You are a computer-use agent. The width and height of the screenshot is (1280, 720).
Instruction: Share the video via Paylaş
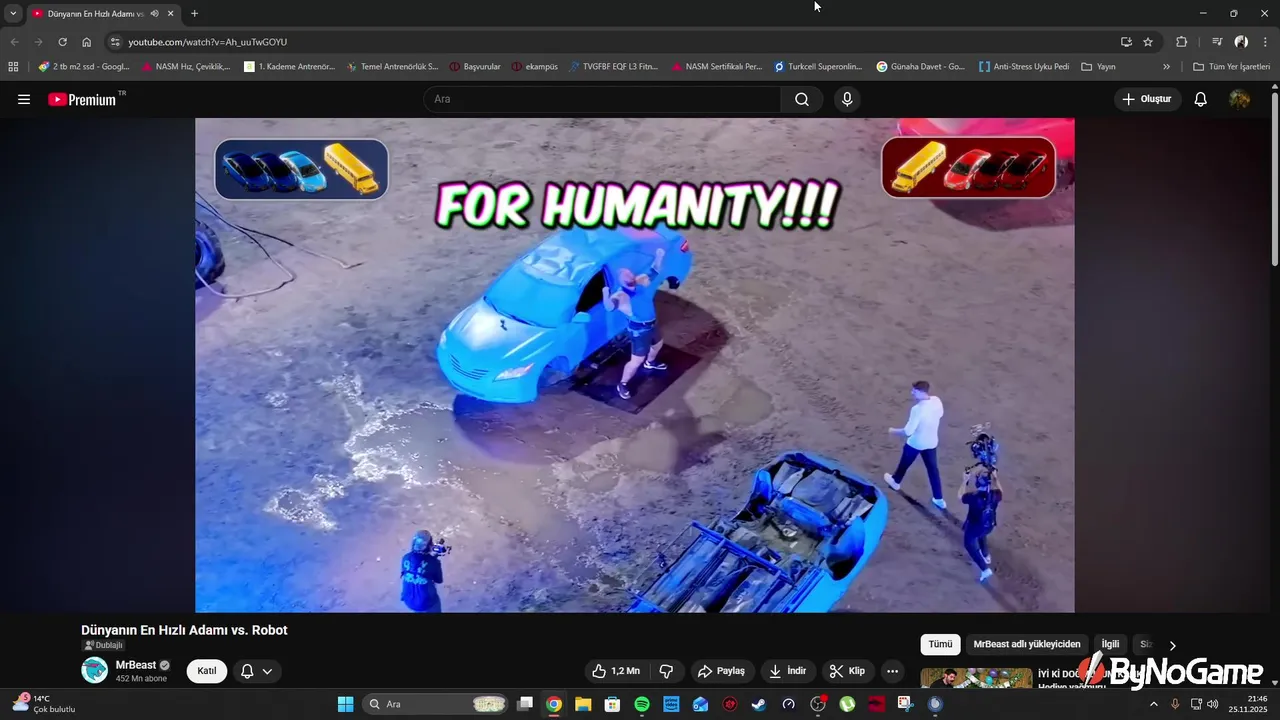coord(721,671)
